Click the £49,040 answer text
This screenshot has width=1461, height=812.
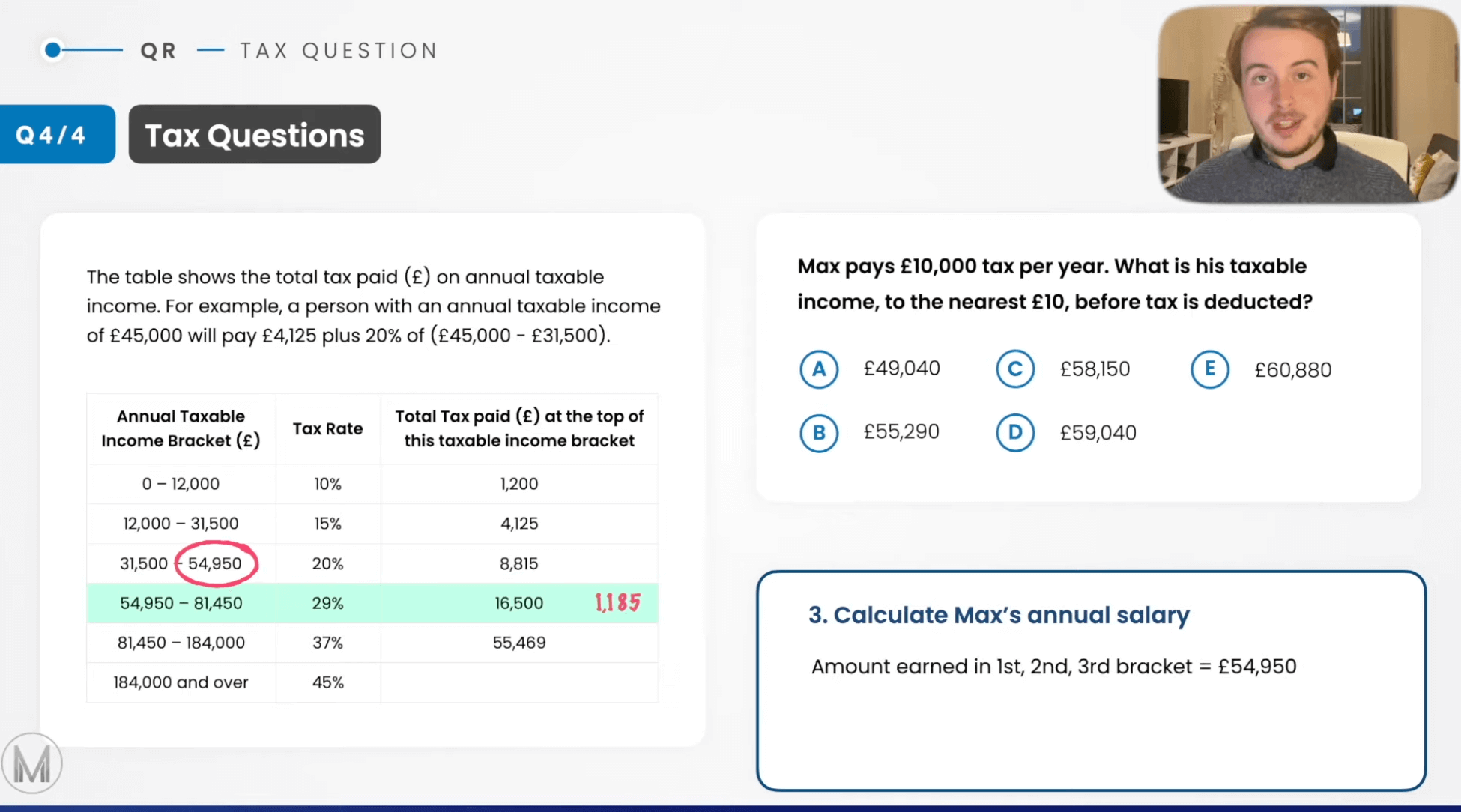point(901,369)
